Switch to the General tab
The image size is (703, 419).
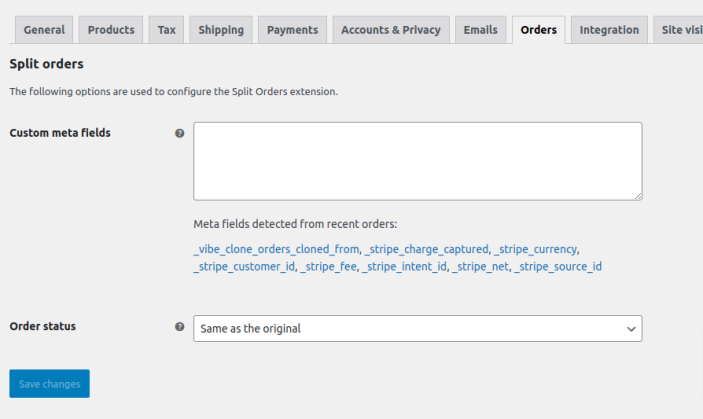[x=44, y=30]
